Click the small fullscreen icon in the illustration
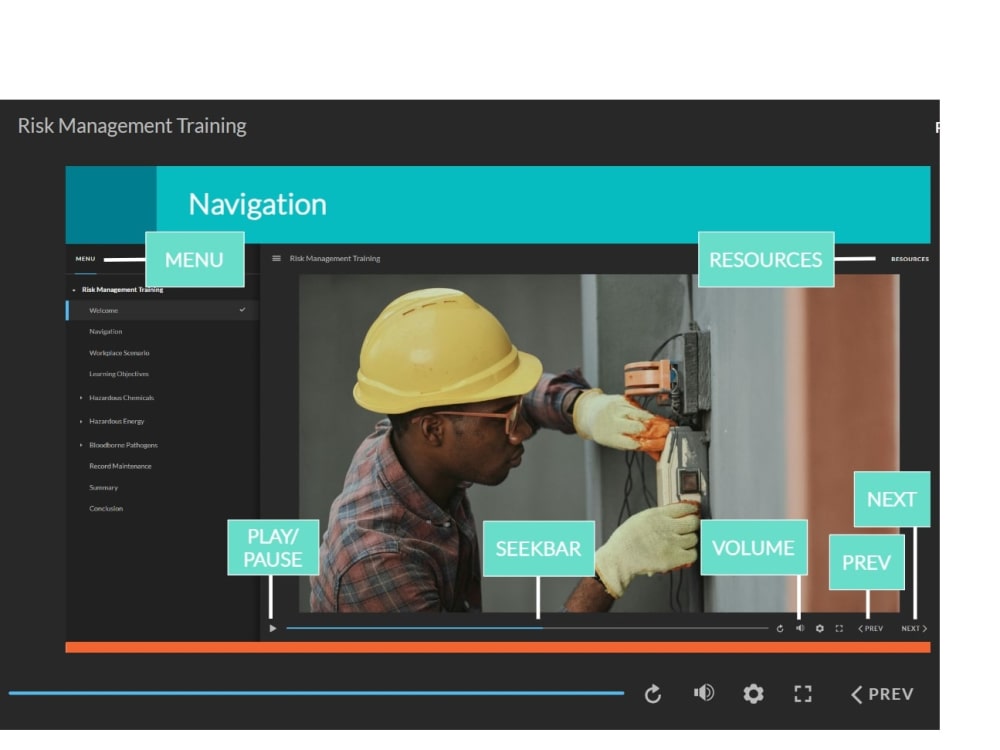Viewport: 1000px width, 750px height. [839, 628]
